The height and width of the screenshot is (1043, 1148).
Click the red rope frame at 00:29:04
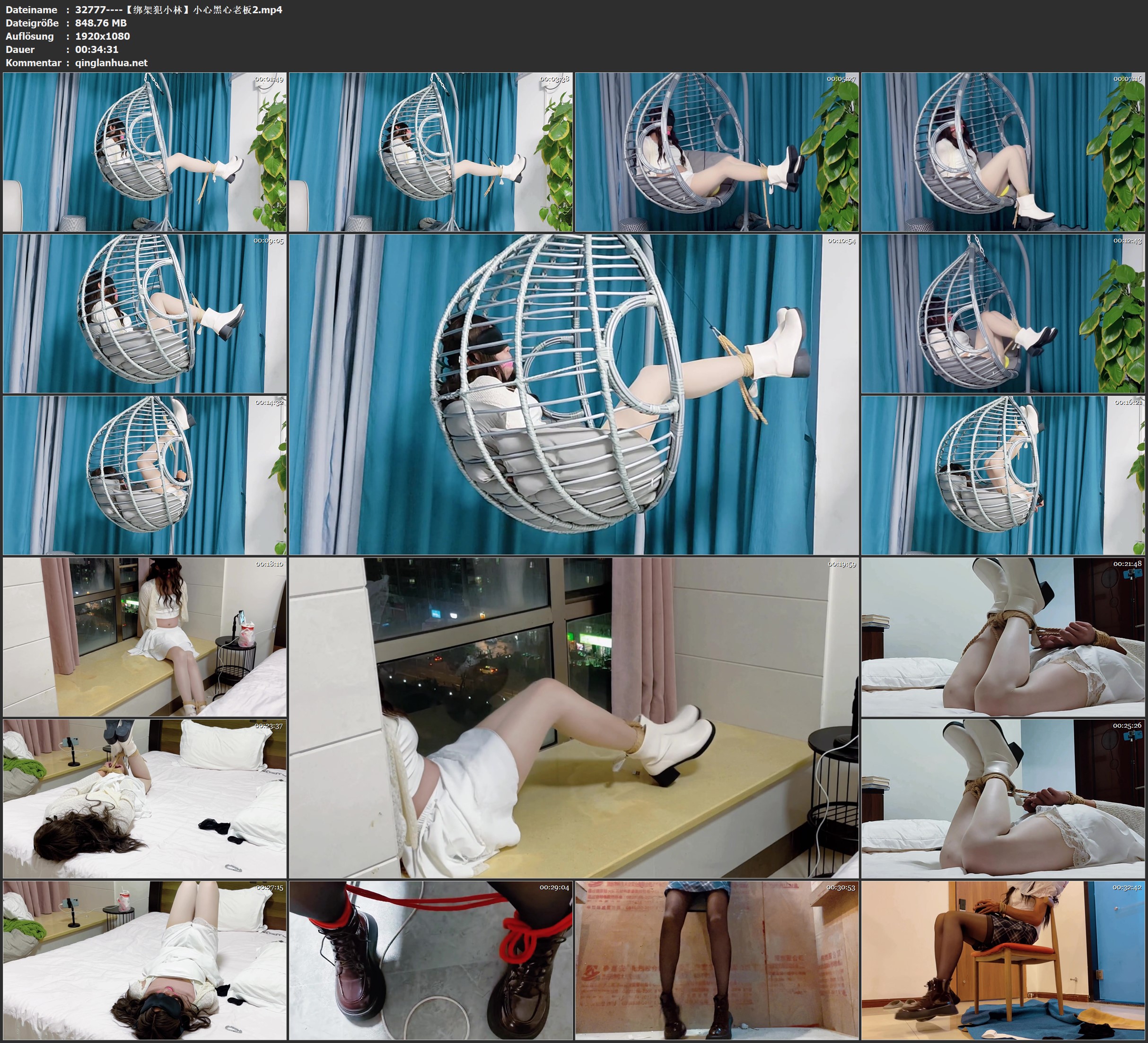pyautogui.click(x=430, y=960)
